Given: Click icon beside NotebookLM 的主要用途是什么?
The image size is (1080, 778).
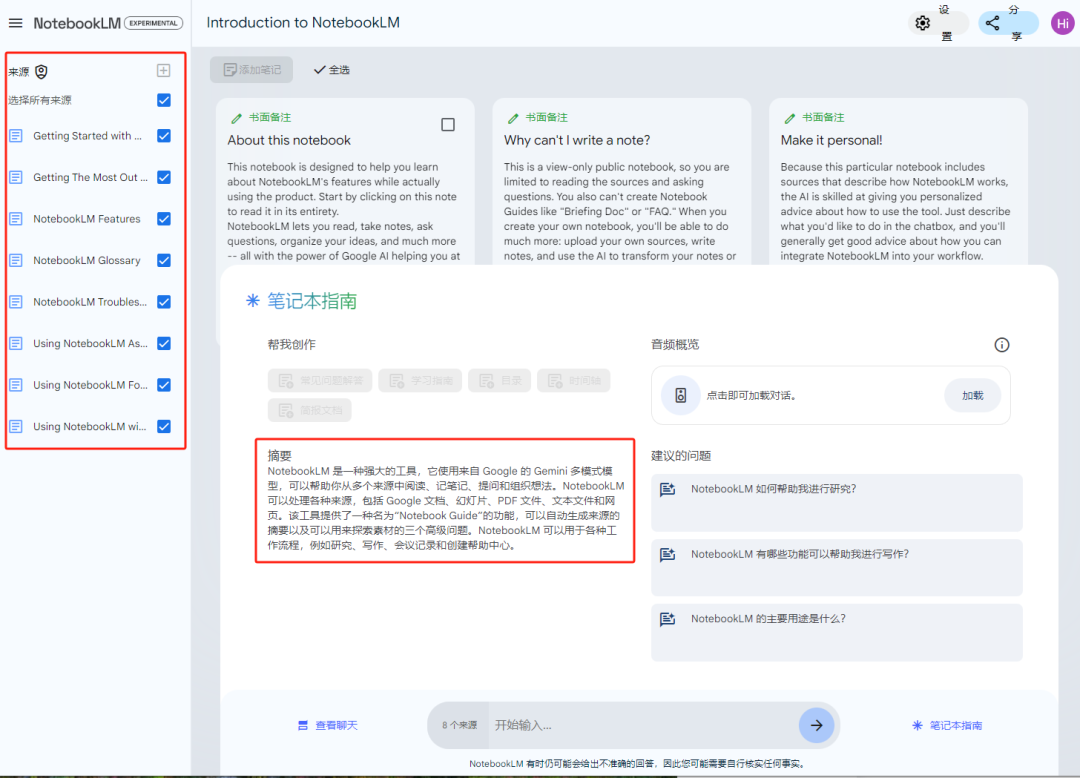Looking at the screenshot, I should pyautogui.click(x=667, y=619).
